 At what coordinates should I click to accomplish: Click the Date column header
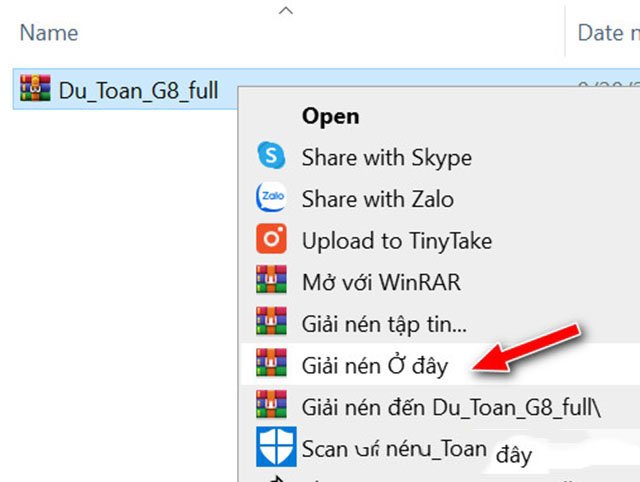608,33
